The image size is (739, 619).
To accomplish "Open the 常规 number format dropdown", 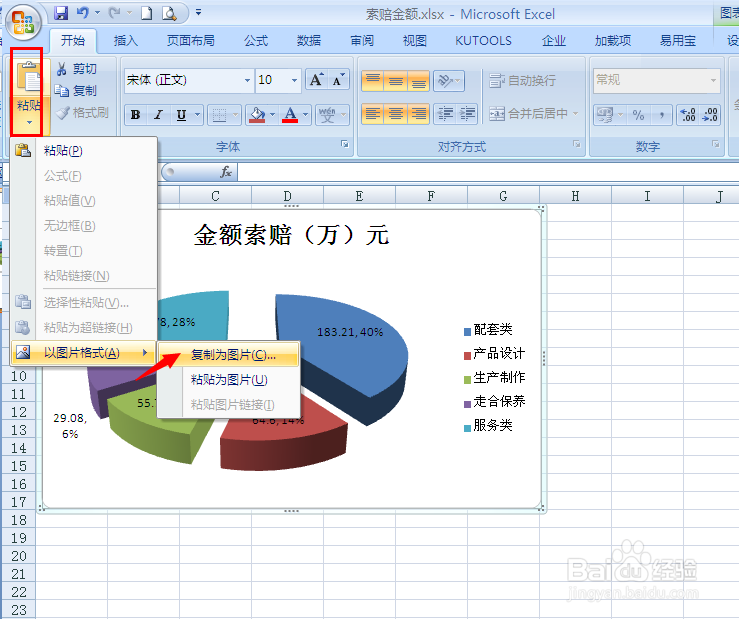I will point(713,80).
